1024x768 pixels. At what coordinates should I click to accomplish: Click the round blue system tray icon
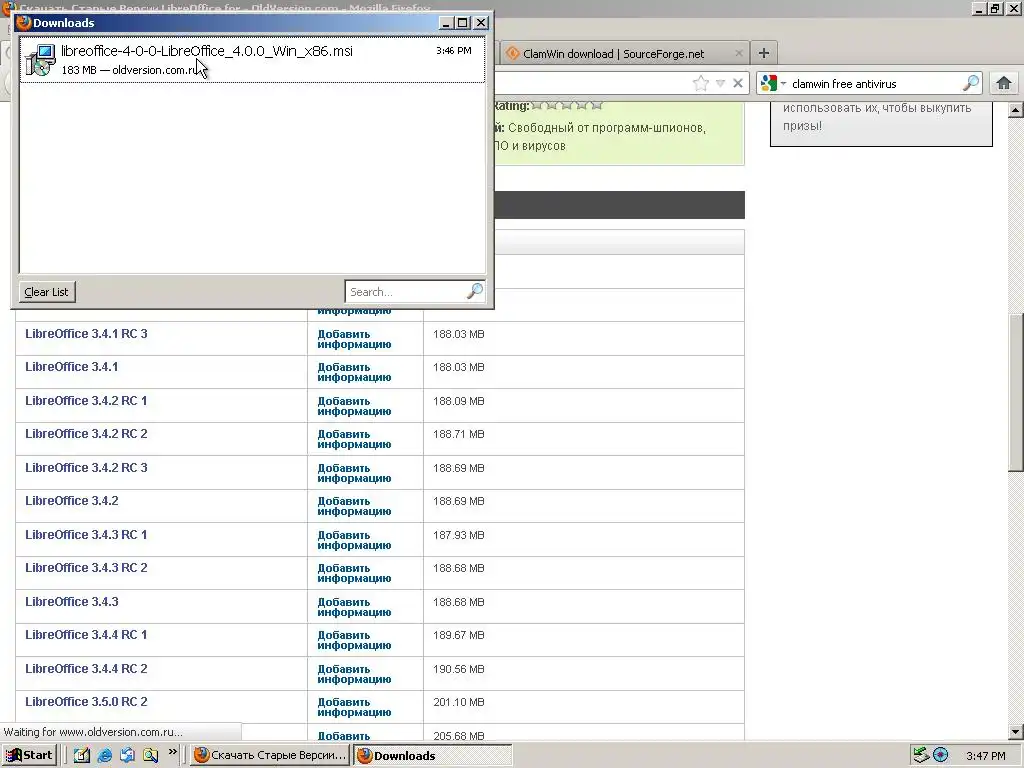(940, 755)
